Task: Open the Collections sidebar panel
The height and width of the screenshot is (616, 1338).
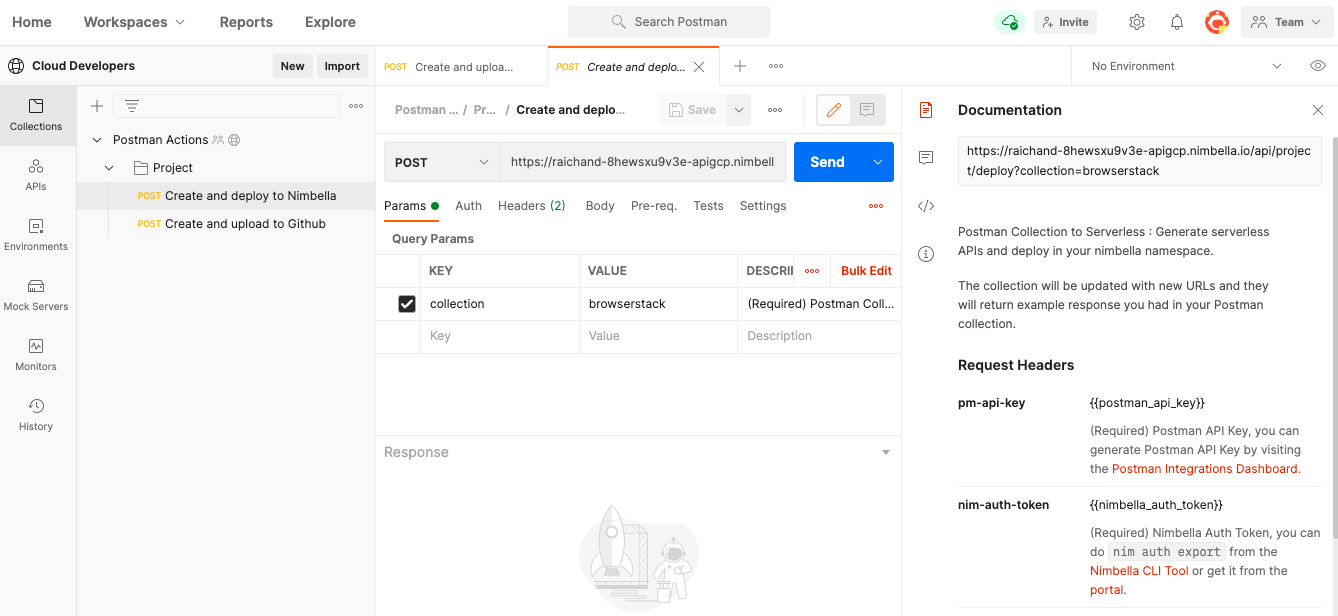Action: coord(36,115)
